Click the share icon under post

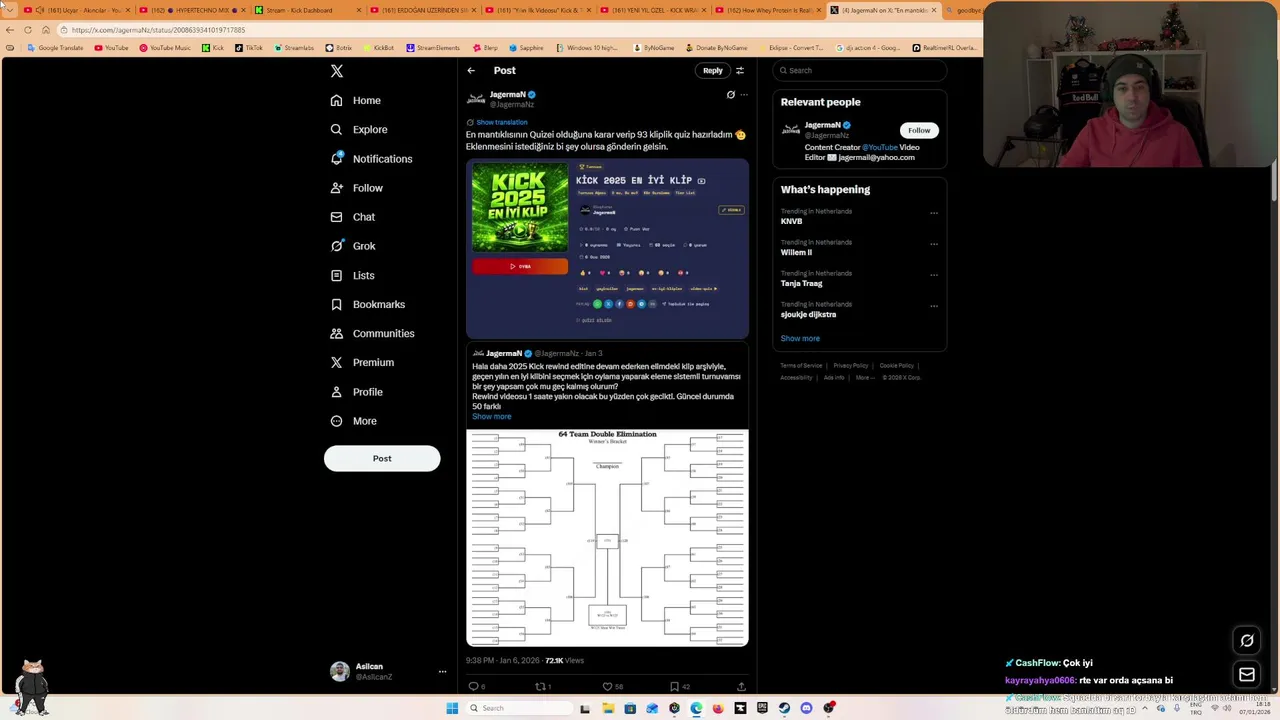point(741,686)
